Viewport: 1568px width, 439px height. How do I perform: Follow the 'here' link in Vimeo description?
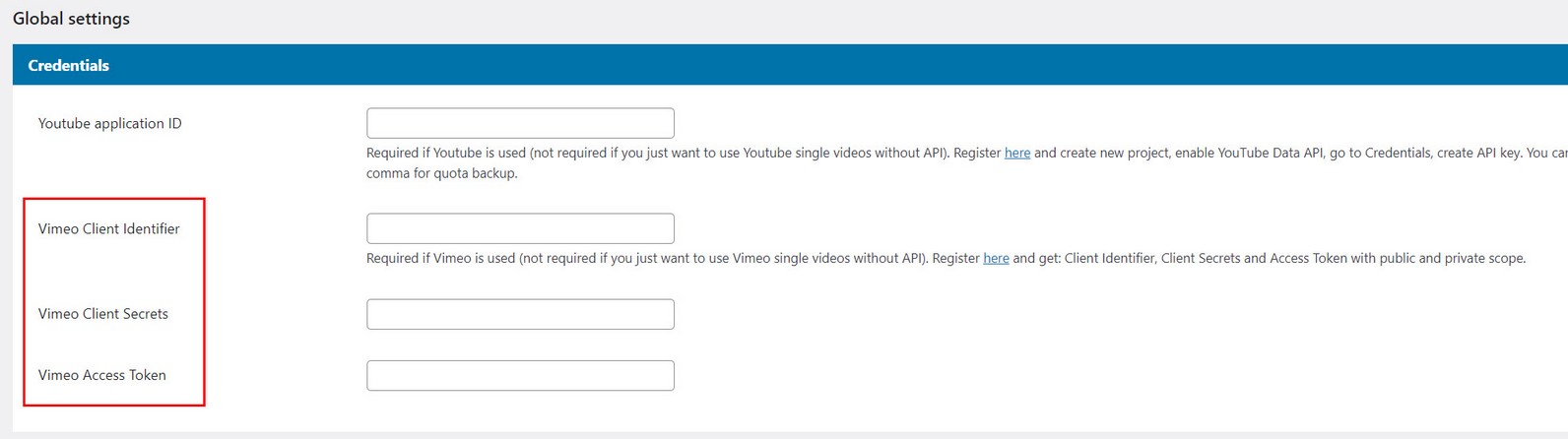996,259
